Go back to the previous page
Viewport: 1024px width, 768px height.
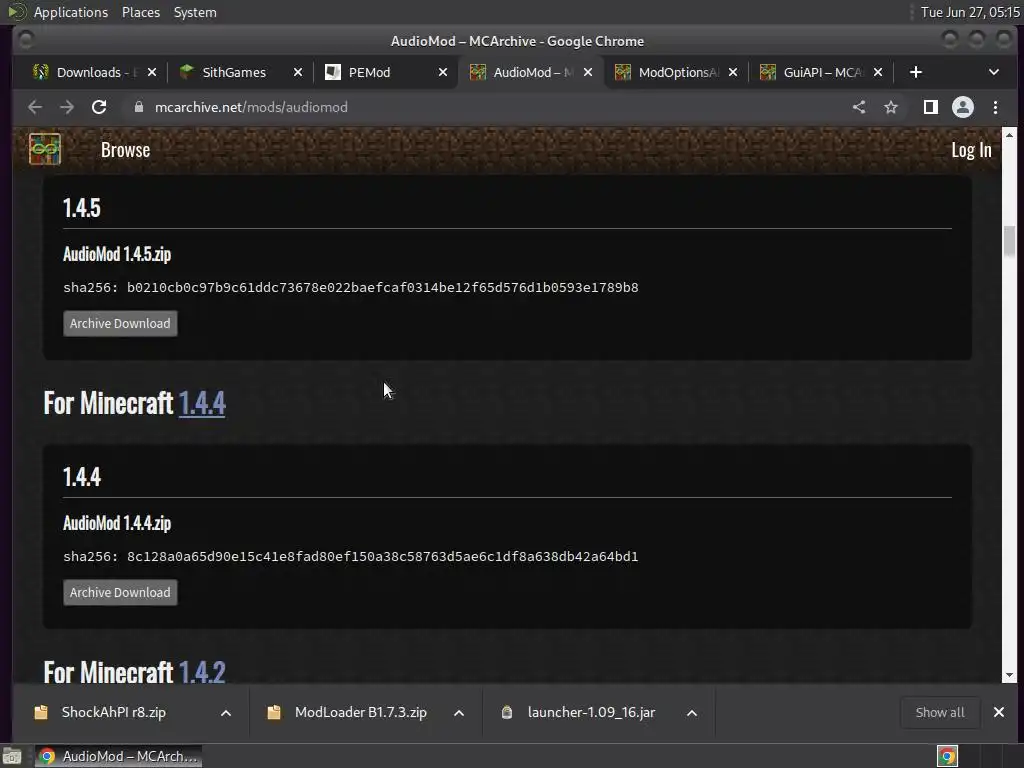(x=35, y=107)
